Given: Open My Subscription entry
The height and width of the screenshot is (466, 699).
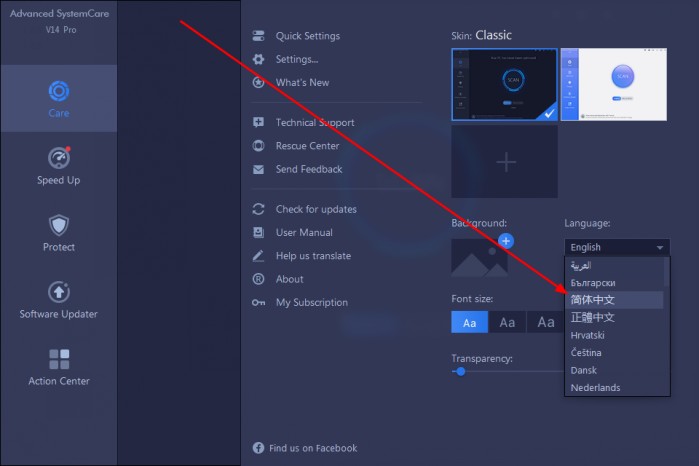Looking at the screenshot, I should [x=312, y=302].
